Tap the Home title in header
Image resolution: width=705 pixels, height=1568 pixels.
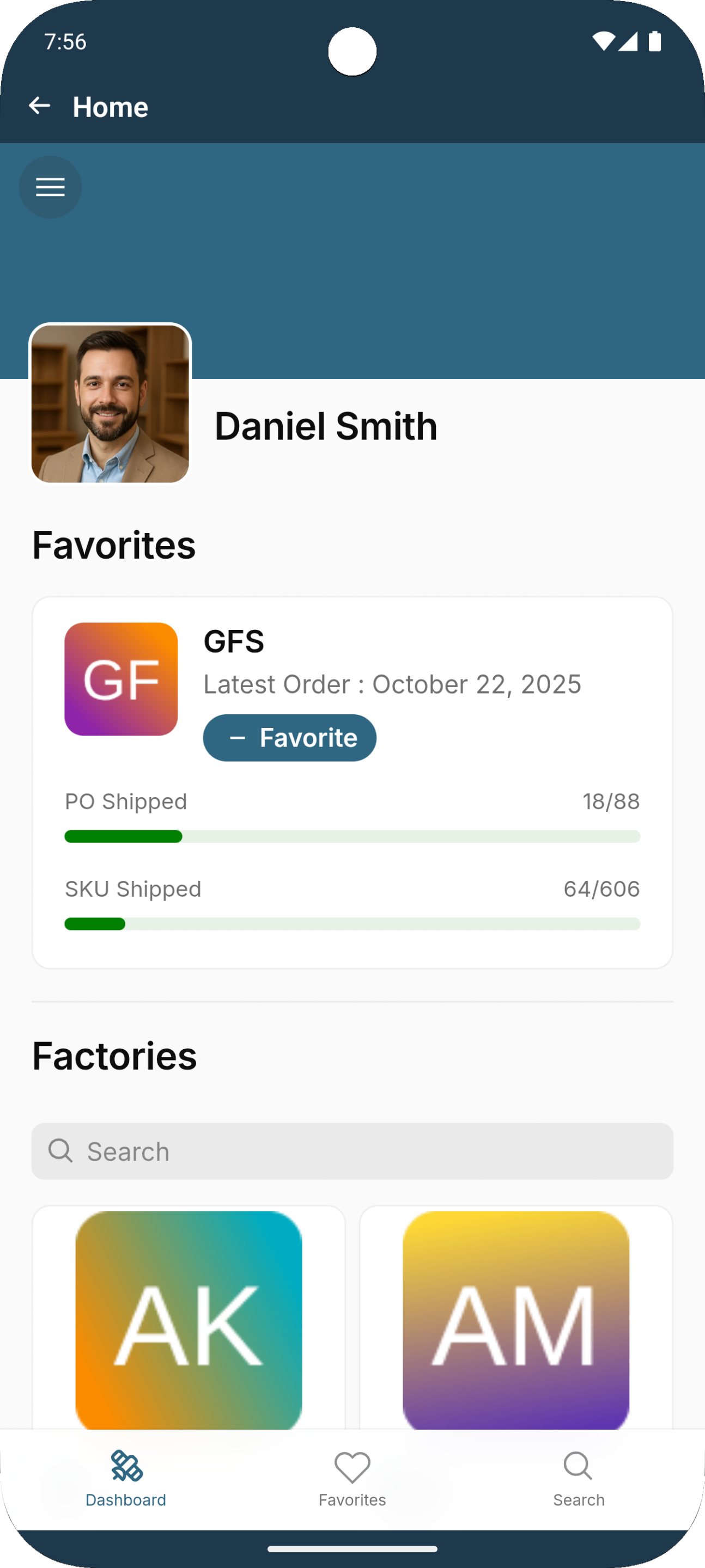[110, 107]
